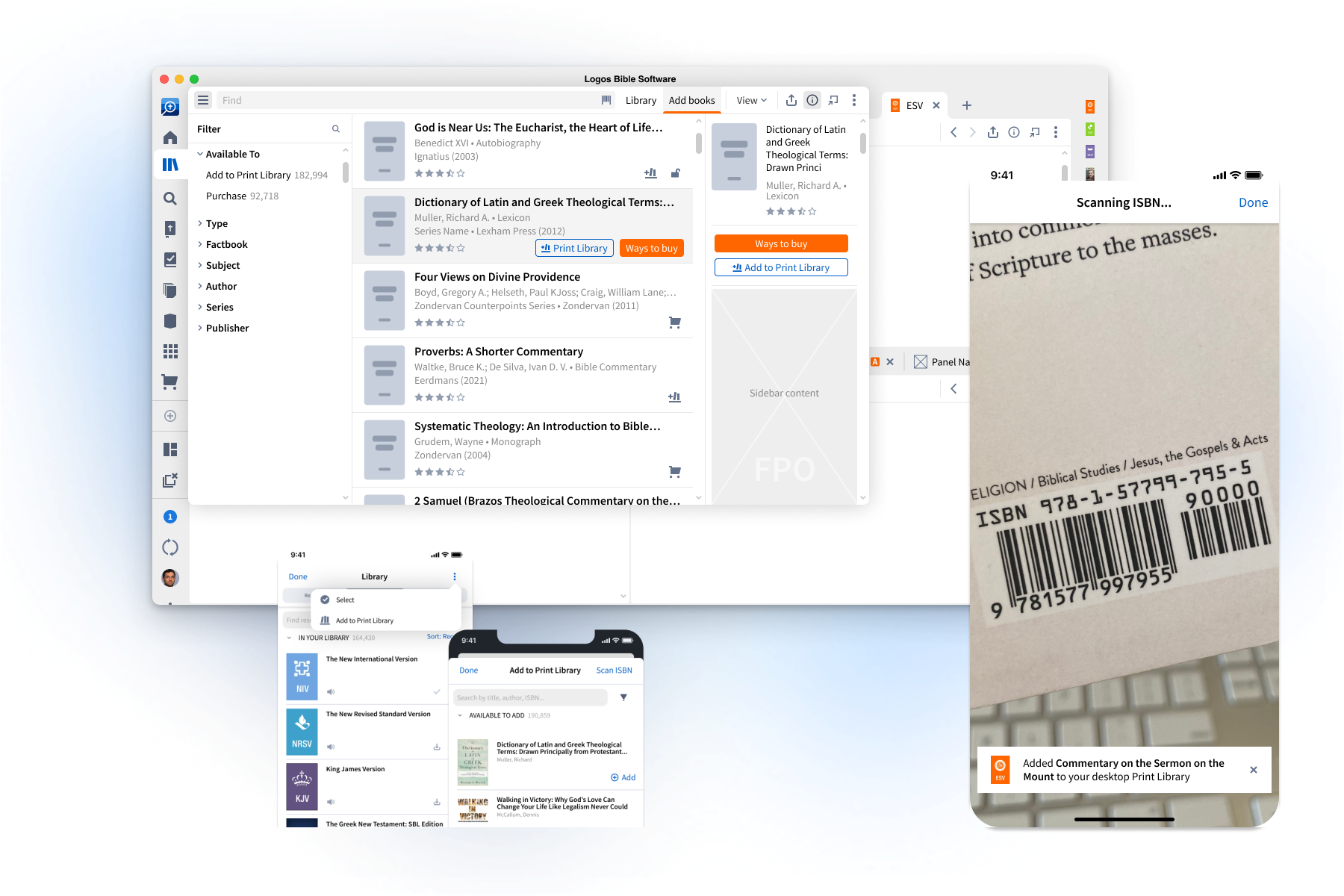Open the stacked documents icon in the sidebar
Screen dimensions: 1344x896
170,290
